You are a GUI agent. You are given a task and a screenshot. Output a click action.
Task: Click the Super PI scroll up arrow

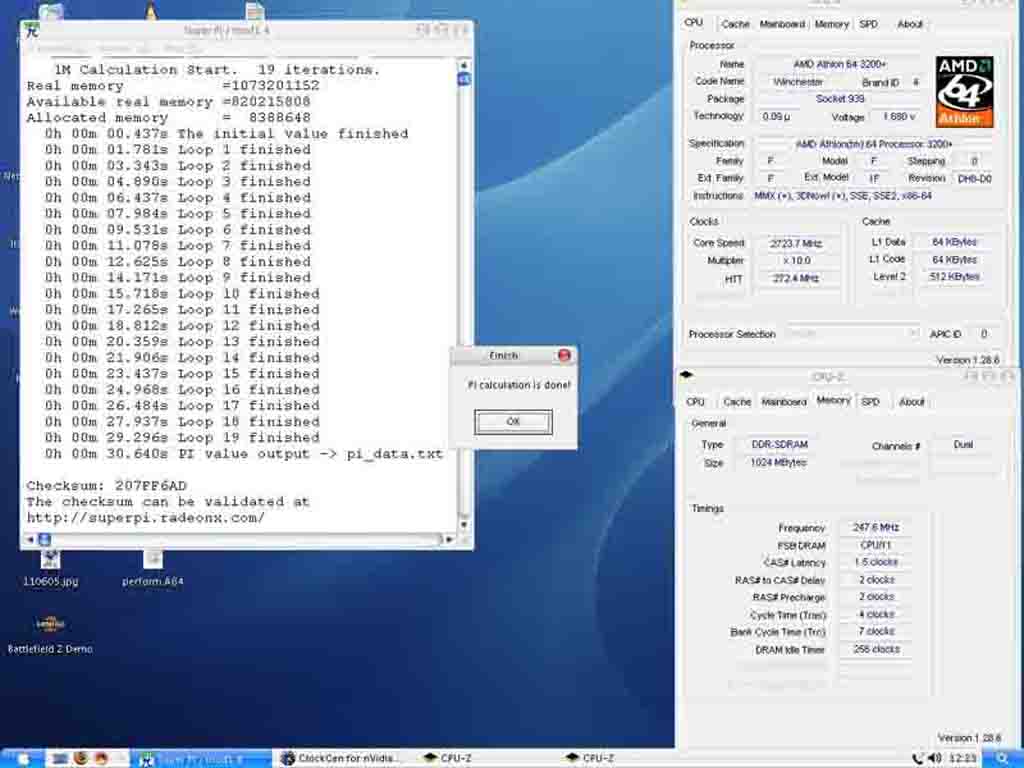[464, 65]
